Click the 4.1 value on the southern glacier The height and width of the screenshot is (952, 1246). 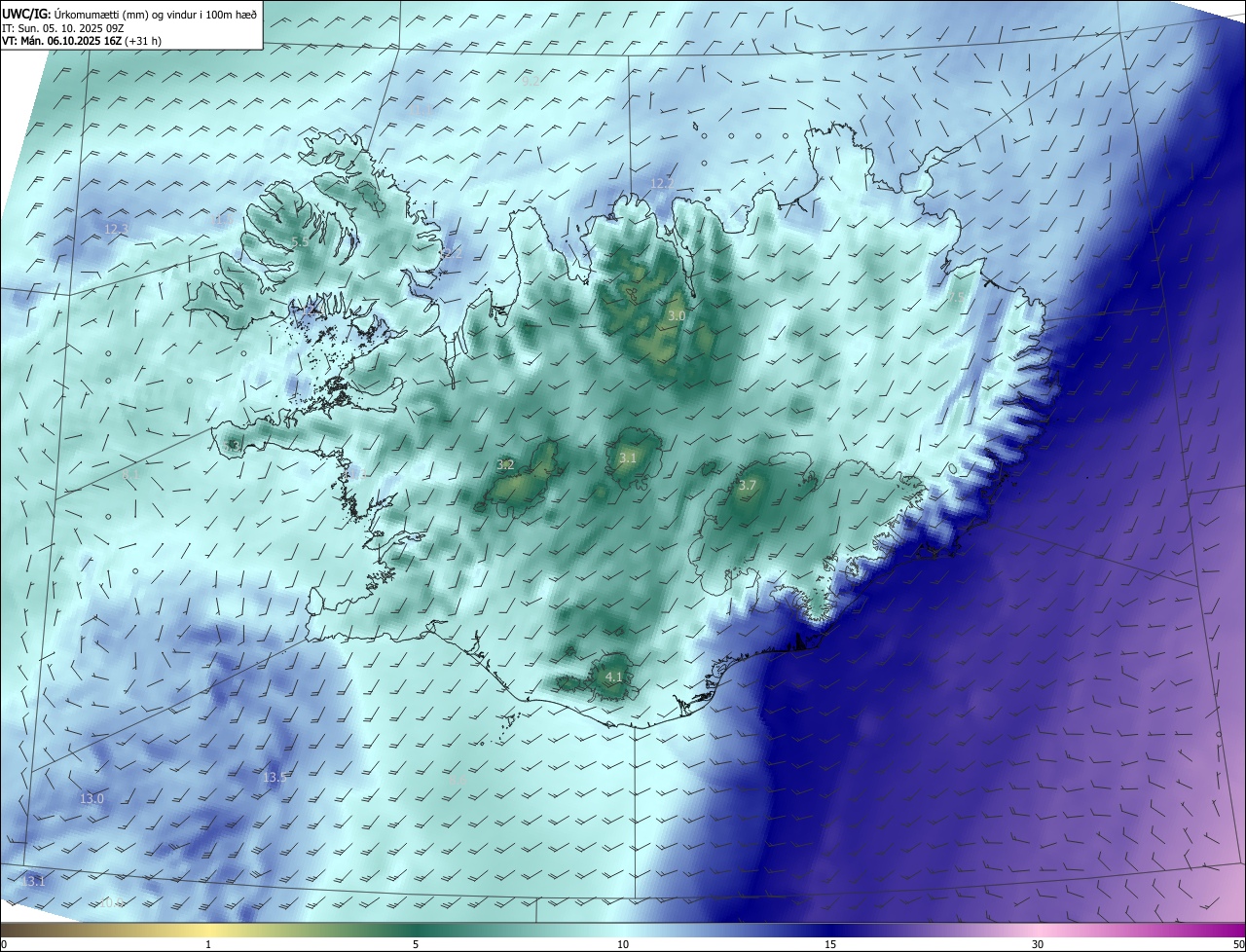coord(614,677)
